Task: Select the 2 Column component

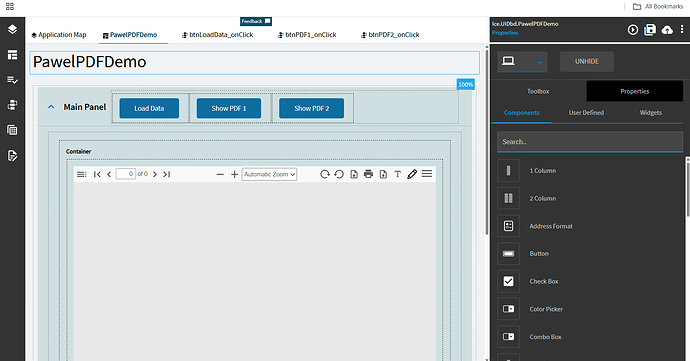Action: [590, 199]
